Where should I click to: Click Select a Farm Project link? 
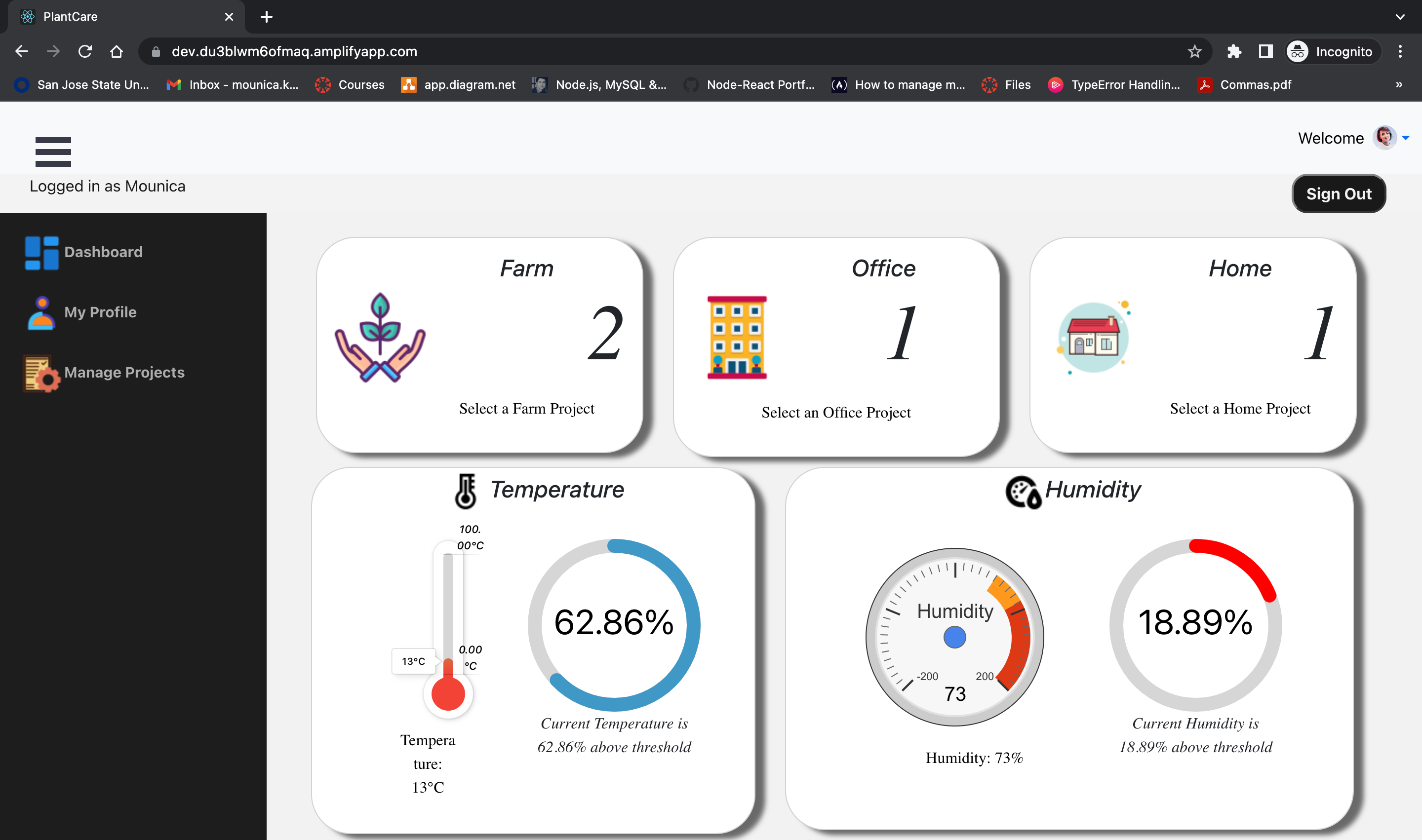[x=526, y=409]
